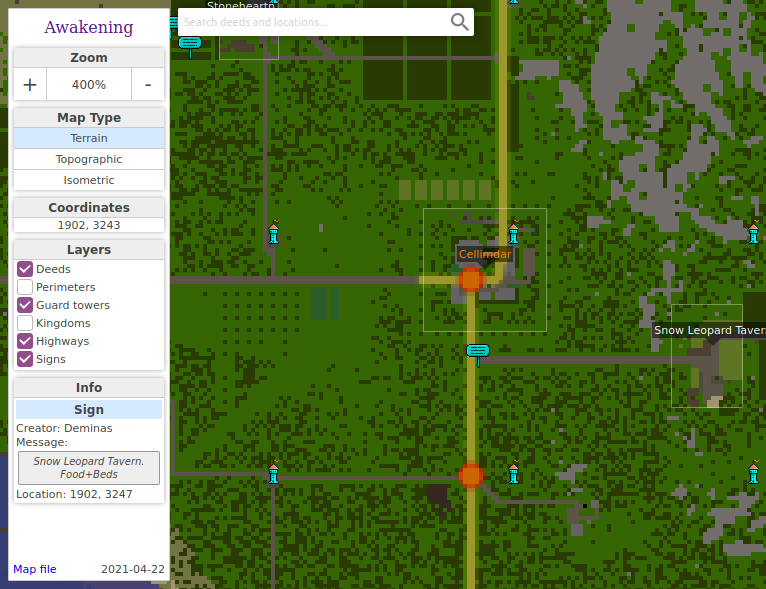The width and height of the screenshot is (766, 589).
Task: Zoom out with the minus button
Action: (148, 84)
